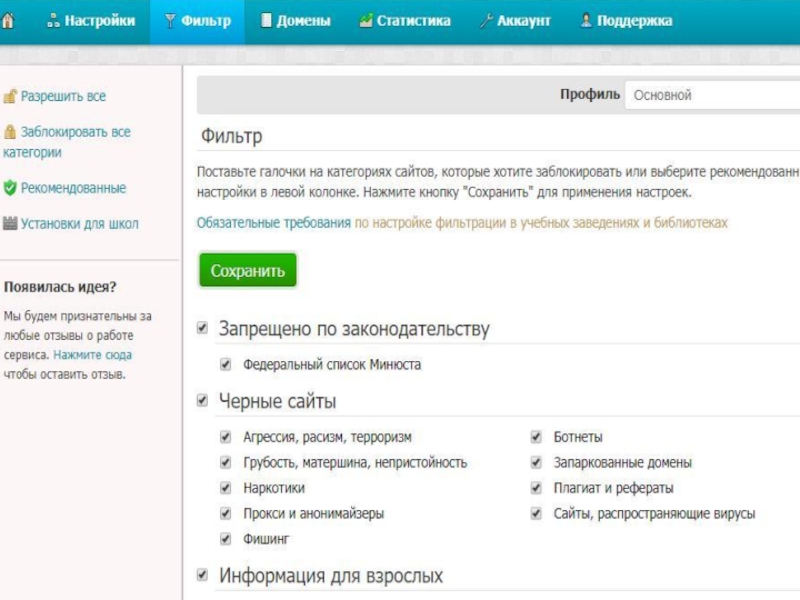Open the Обязательные требования link
Screen dimensions: 800x600
coord(274,223)
